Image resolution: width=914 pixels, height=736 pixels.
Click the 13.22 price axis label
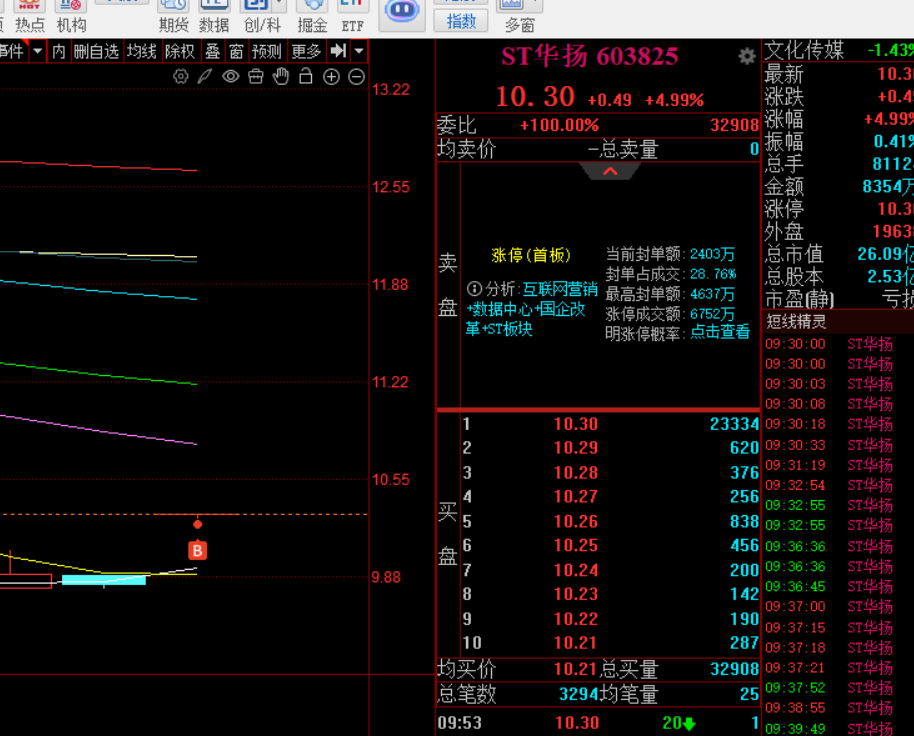click(x=391, y=90)
